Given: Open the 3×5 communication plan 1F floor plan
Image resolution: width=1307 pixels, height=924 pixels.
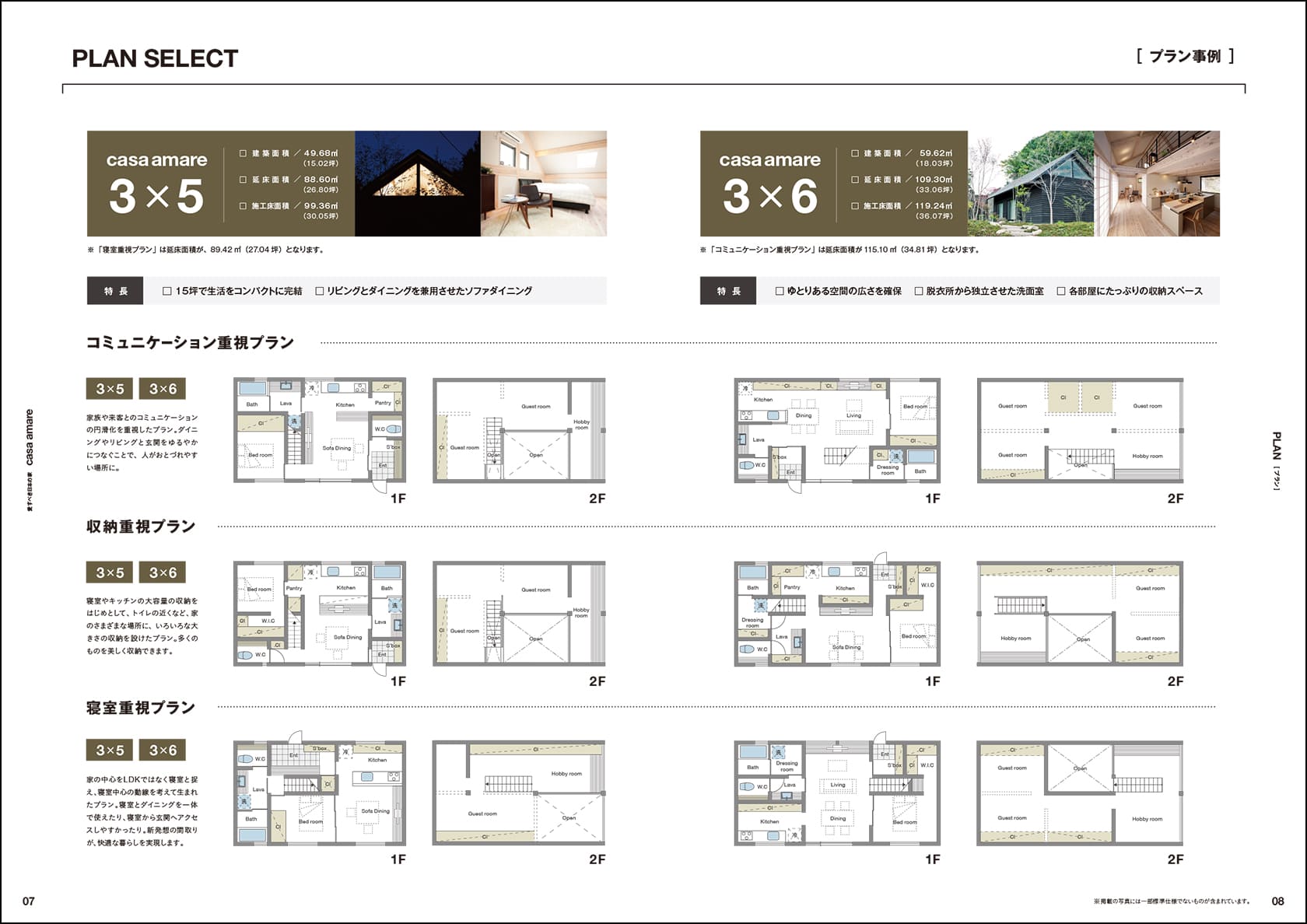Looking at the screenshot, I should point(320,434).
